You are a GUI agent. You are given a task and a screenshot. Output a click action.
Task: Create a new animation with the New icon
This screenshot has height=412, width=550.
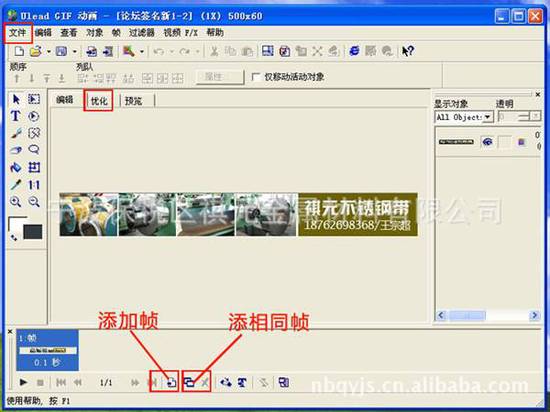[x=19, y=51]
